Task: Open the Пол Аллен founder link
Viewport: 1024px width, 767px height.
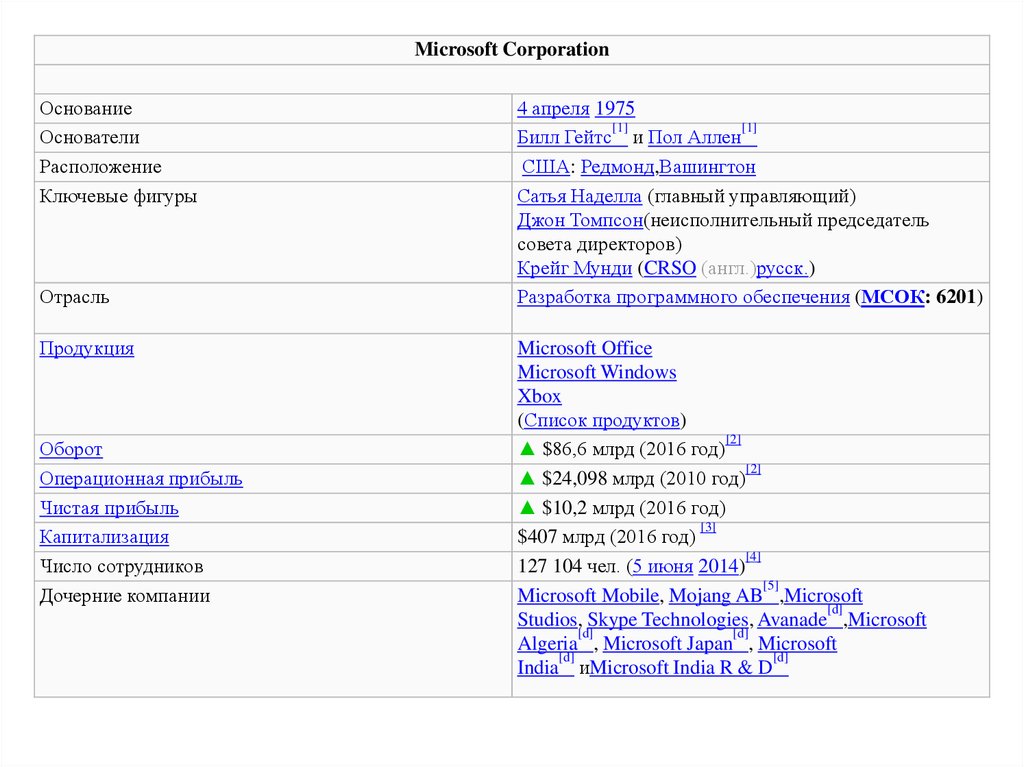Action: [x=694, y=138]
